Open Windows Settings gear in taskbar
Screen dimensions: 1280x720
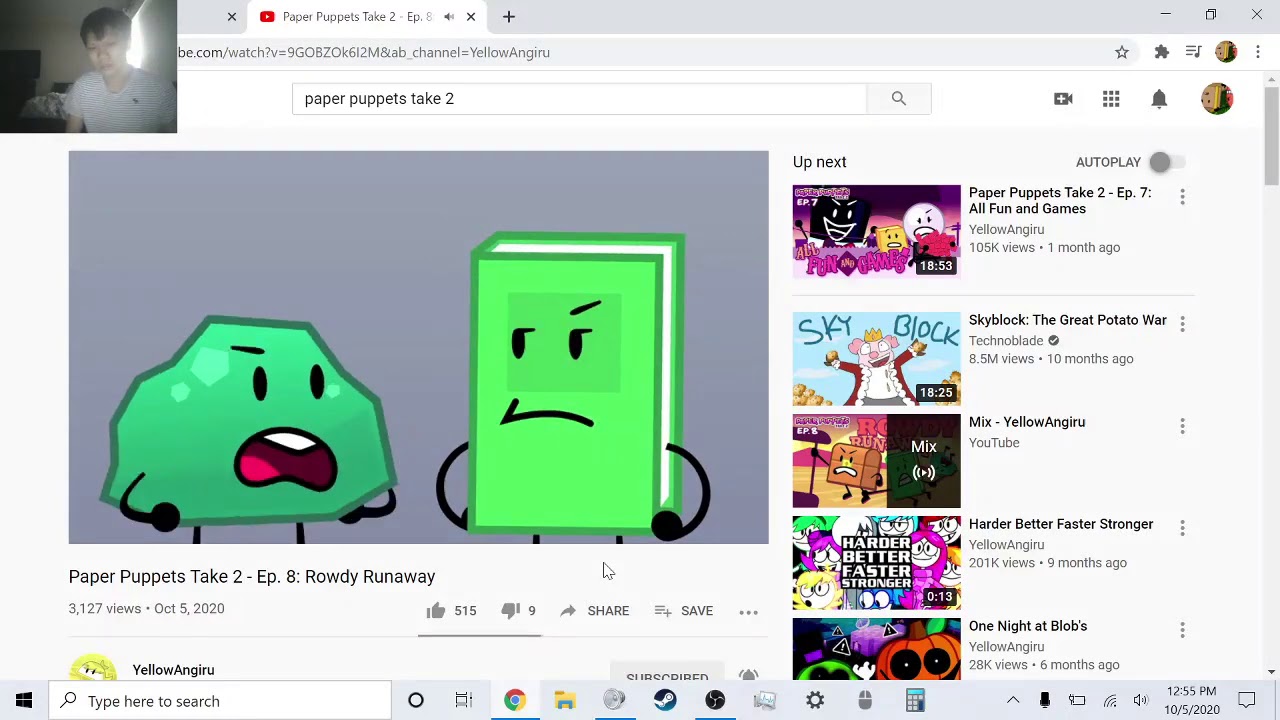pos(815,701)
